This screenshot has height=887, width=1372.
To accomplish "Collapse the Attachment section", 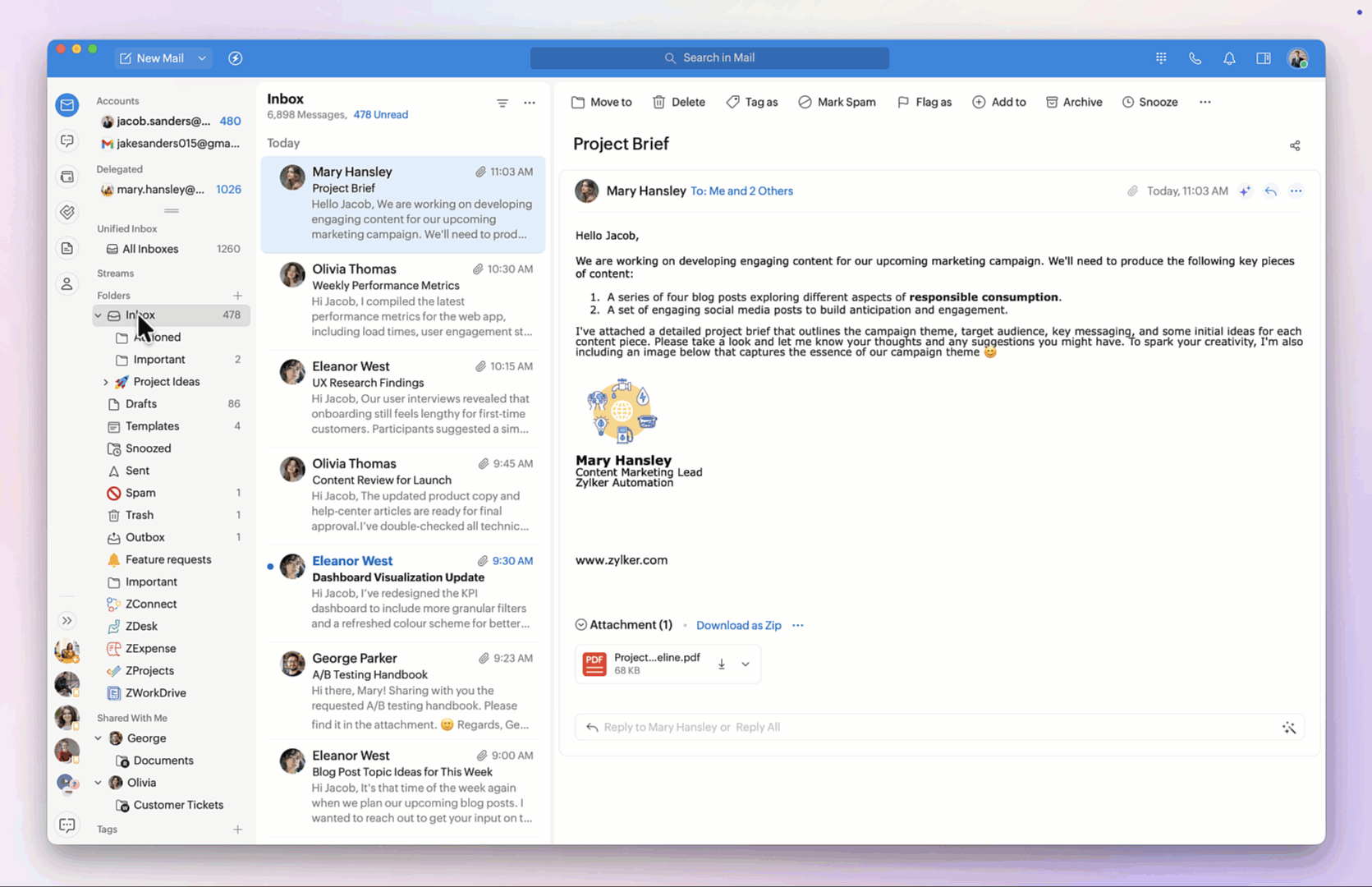I will 581,625.
